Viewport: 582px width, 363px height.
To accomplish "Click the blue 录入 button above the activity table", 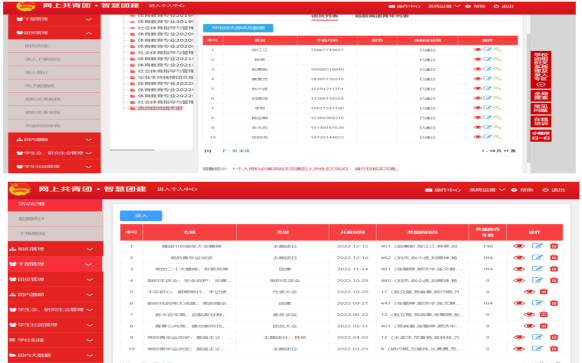I will tap(141, 216).
